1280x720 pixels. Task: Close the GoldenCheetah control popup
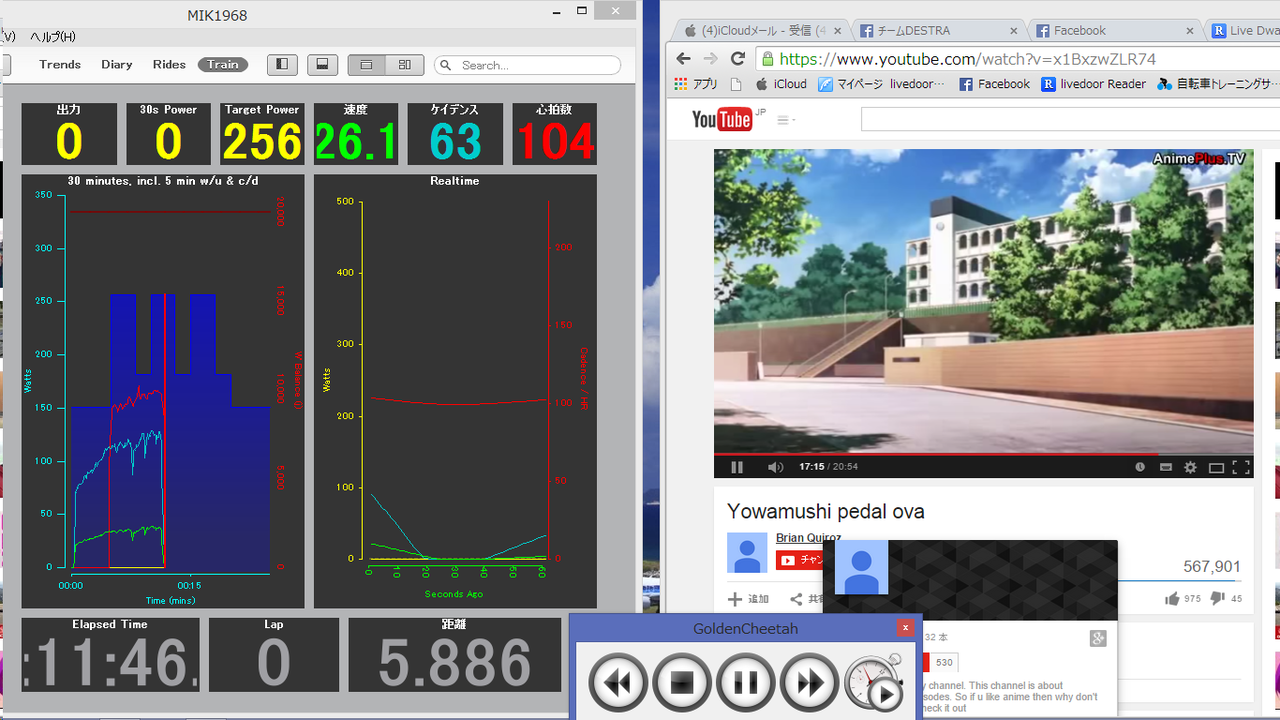[x=905, y=628]
